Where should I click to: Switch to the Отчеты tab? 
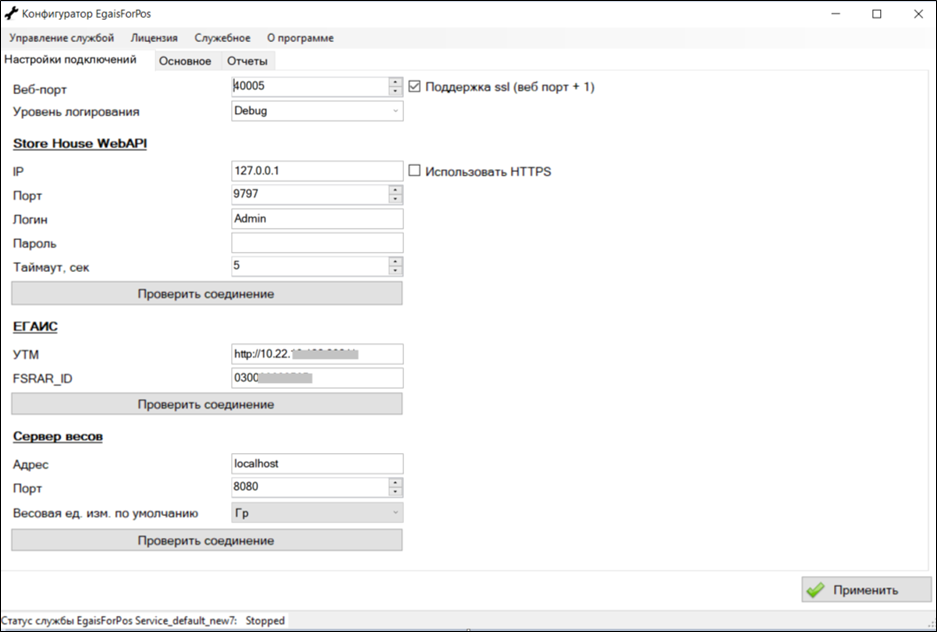point(247,61)
